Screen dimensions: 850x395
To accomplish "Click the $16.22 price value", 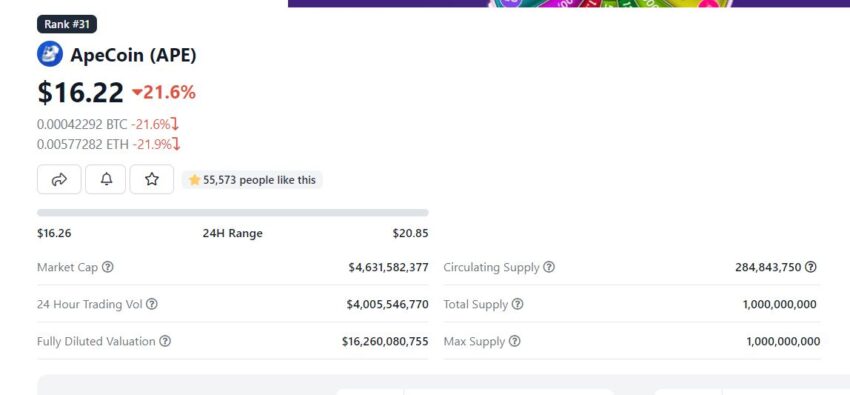I will (80, 92).
